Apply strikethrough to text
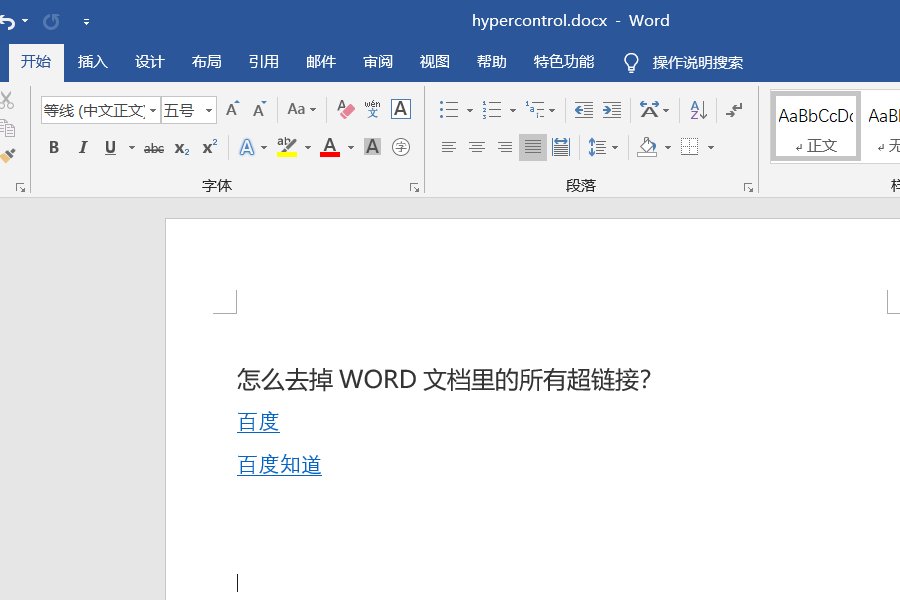 click(153, 147)
